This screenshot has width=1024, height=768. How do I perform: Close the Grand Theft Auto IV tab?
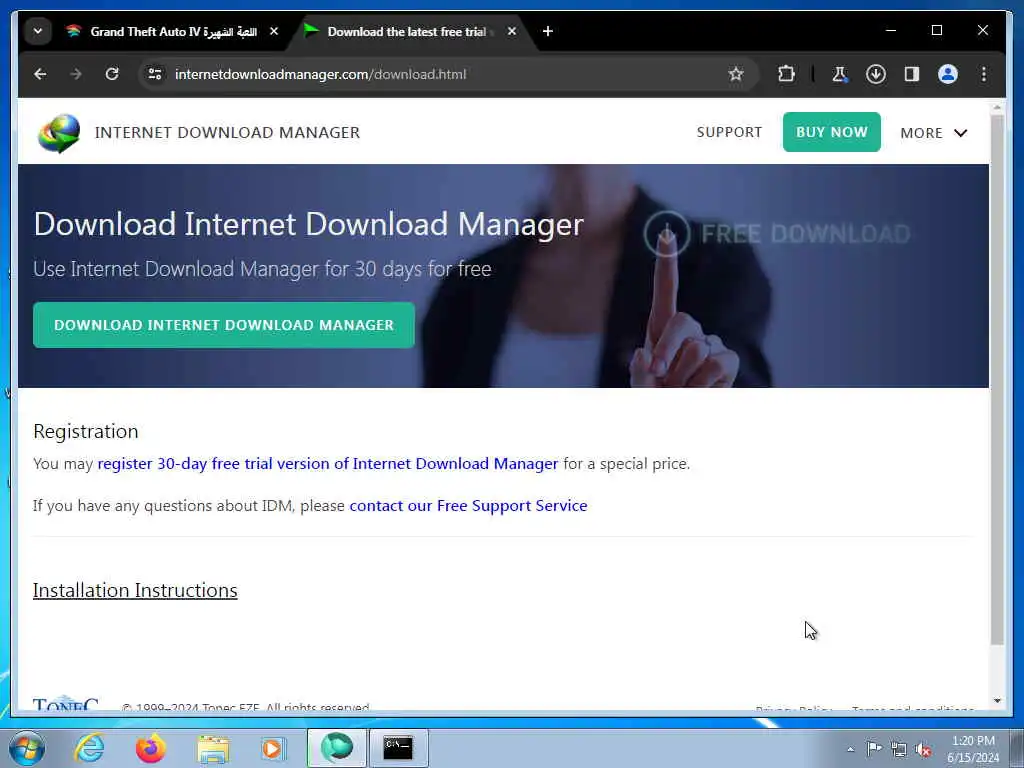[x=274, y=31]
